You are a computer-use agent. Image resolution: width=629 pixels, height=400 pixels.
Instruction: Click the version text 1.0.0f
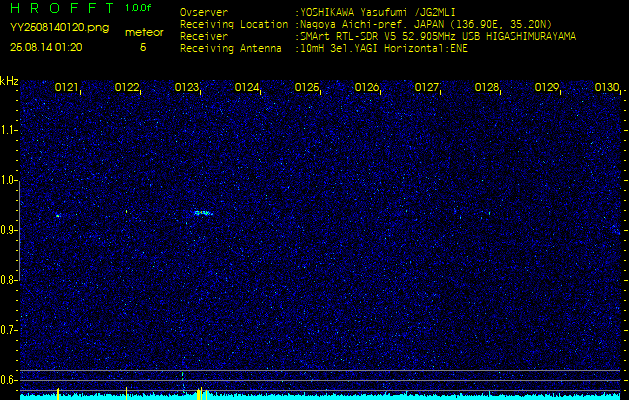[138, 8]
